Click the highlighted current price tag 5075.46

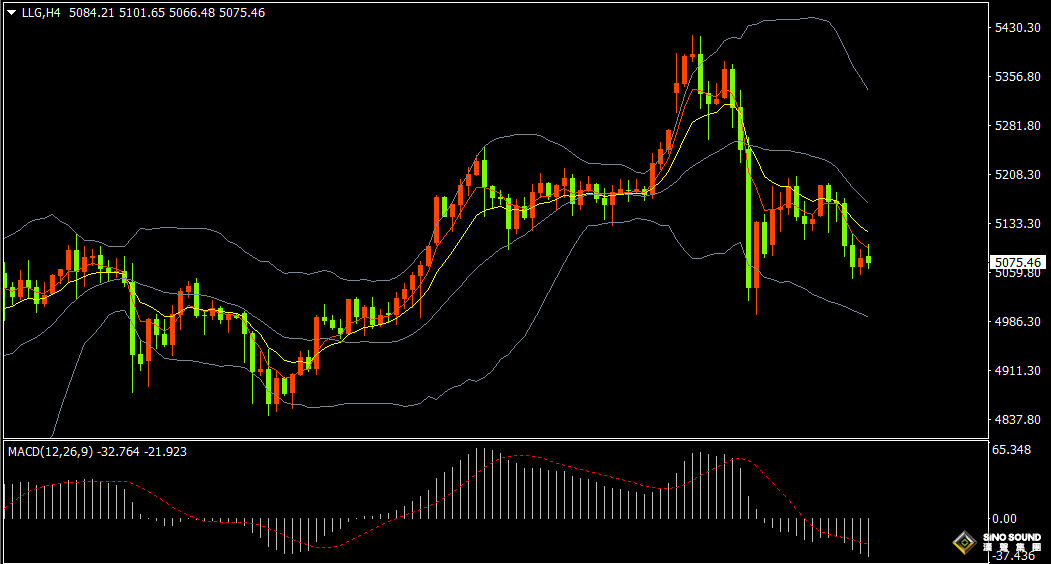(1017, 263)
